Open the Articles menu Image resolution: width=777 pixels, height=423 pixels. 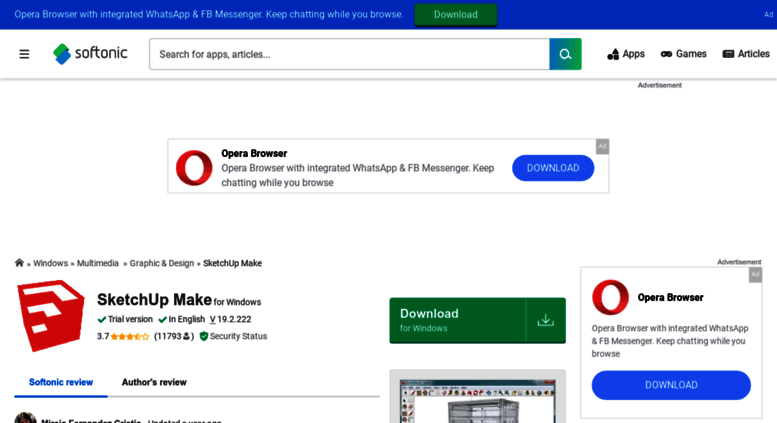pos(746,54)
